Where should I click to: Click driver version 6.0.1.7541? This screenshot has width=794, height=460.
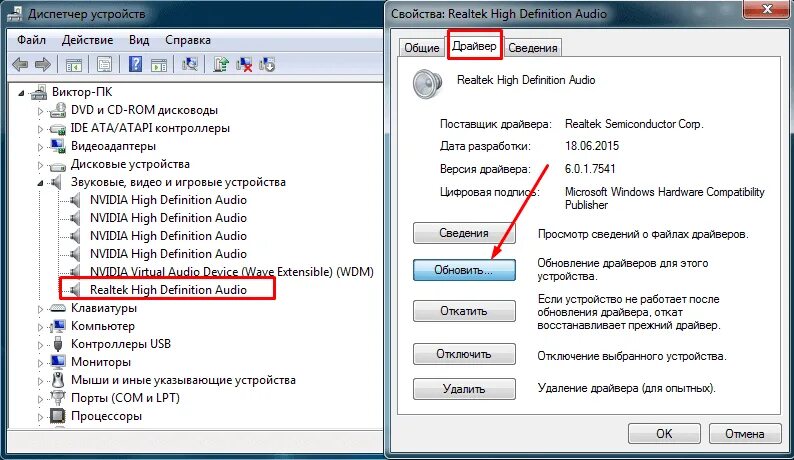590,169
